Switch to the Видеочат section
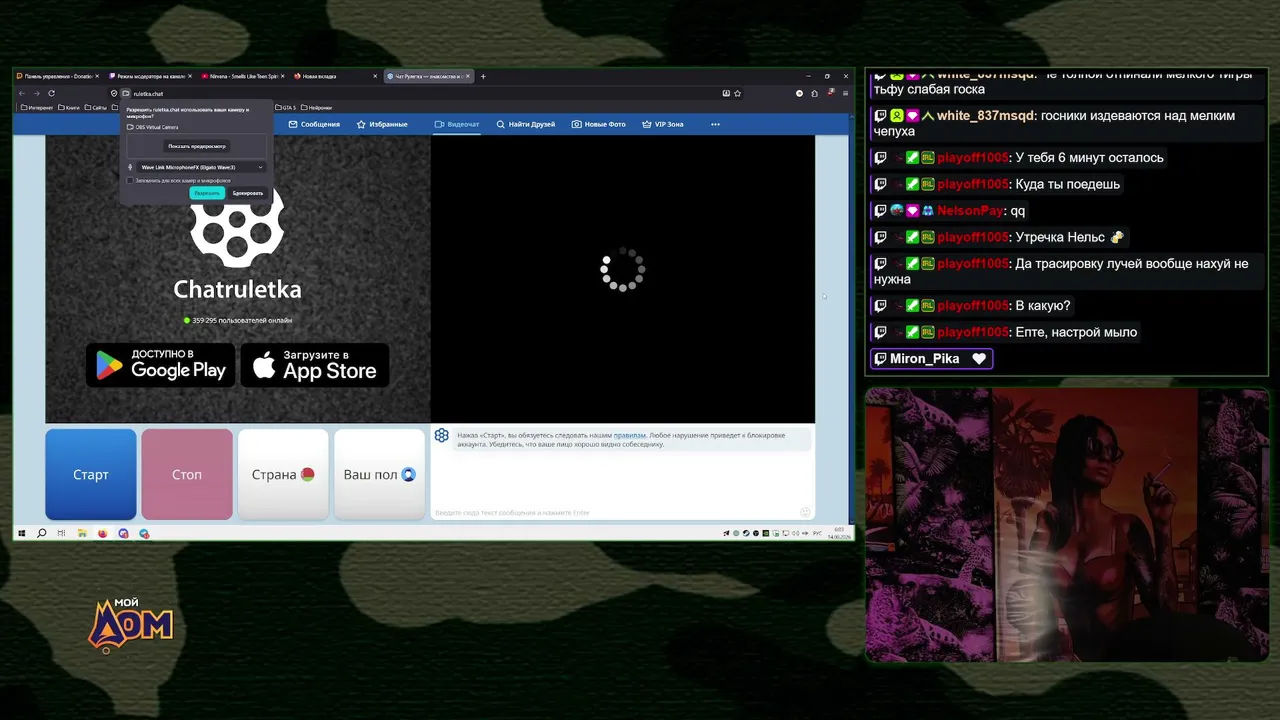 point(457,124)
